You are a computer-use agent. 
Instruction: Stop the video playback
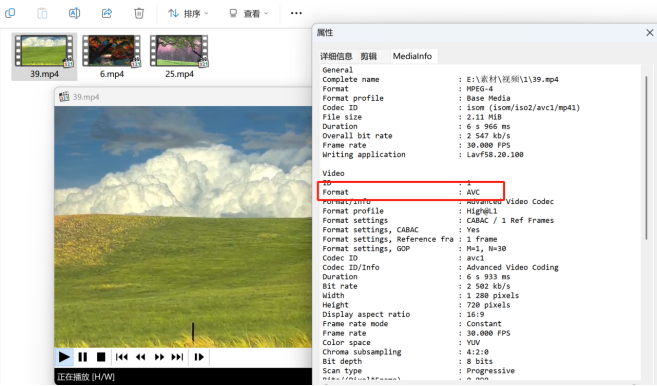click(x=101, y=357)
